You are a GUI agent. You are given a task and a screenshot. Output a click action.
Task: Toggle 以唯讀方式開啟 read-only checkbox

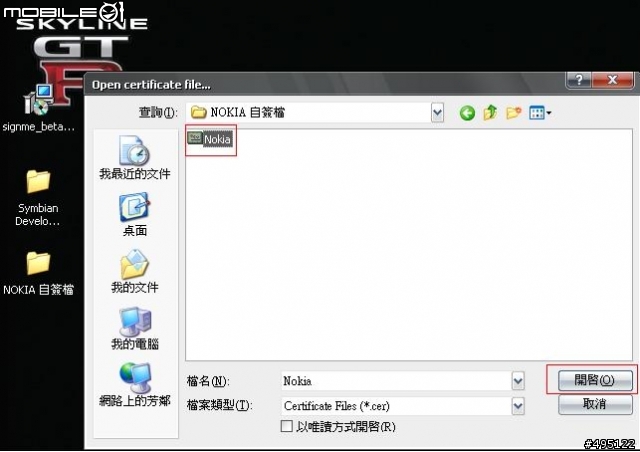tap(287, 426)
